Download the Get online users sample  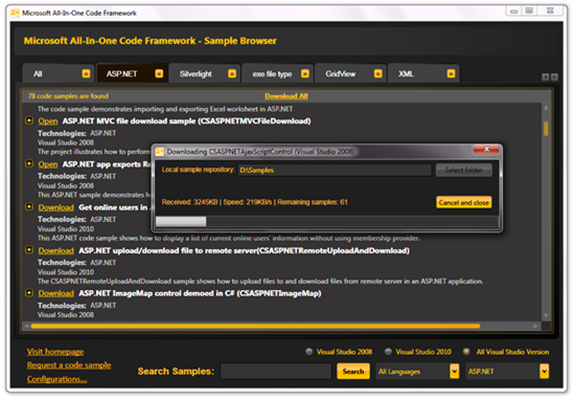coord(56,208)
